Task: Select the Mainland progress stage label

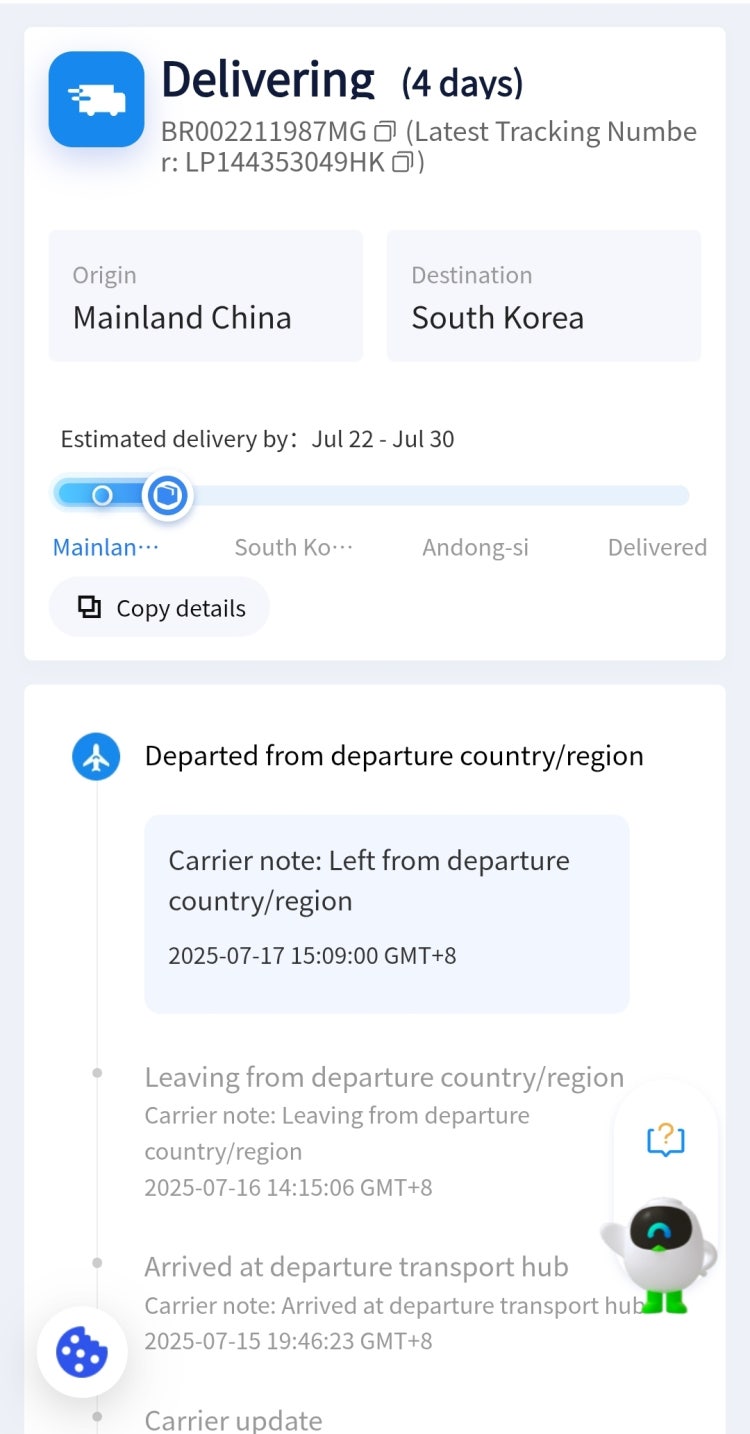Action: (x=106, y=547)
